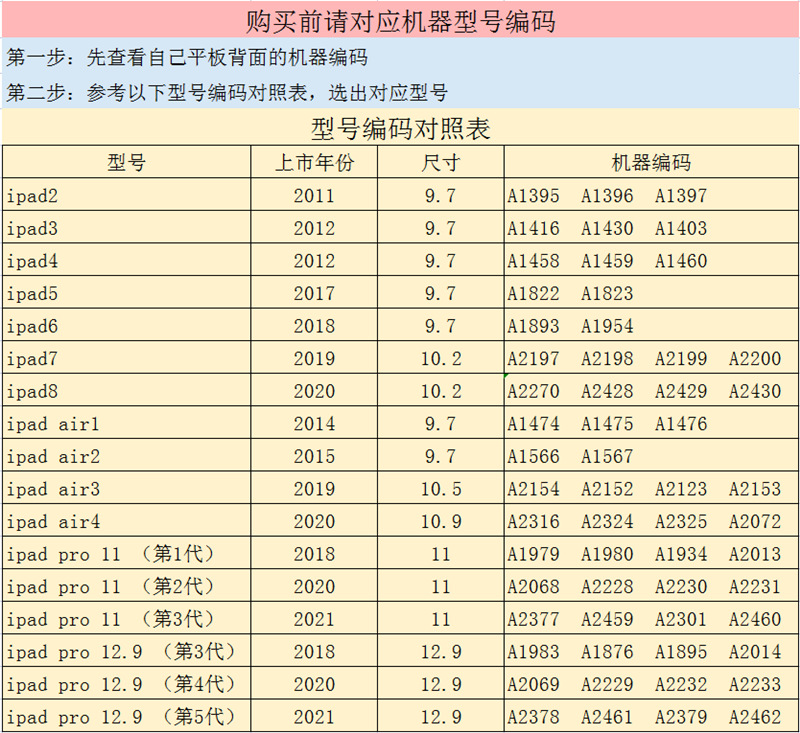The height and width of the screenshot is (733, 800).
Task: Click the 尺寸 column header
Action: 441,163
